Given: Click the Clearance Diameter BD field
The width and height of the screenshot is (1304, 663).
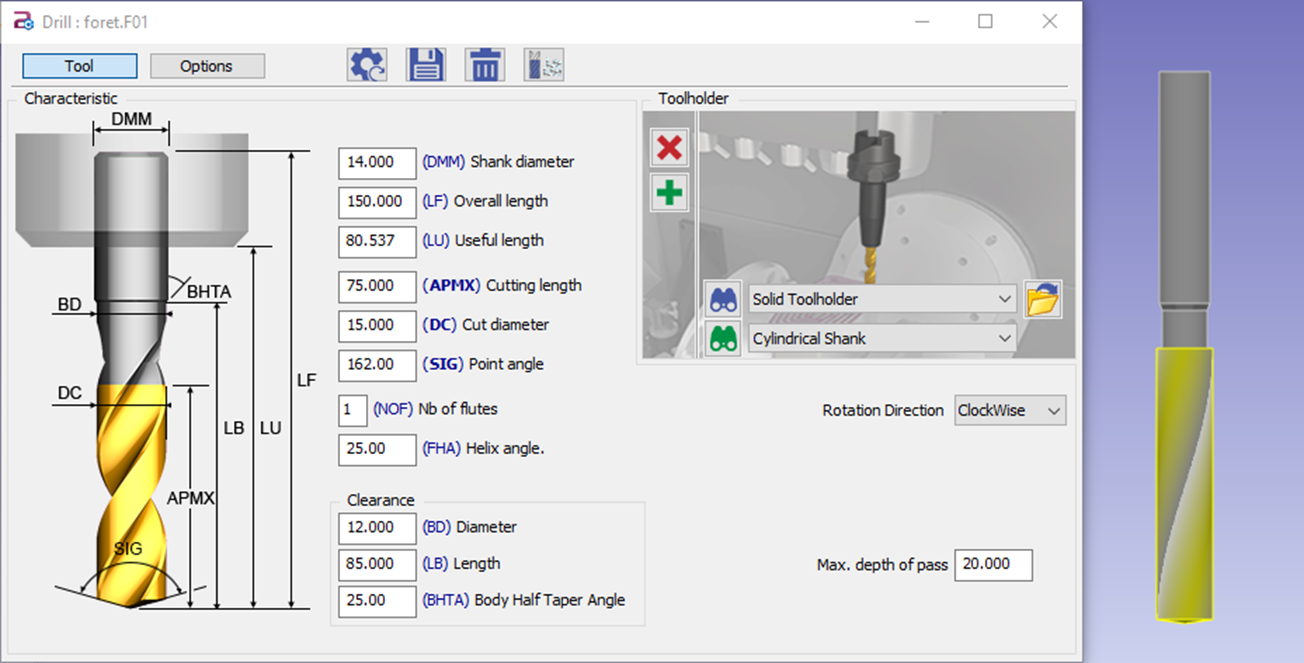Looking at the screenshot, I should point(377,528).
